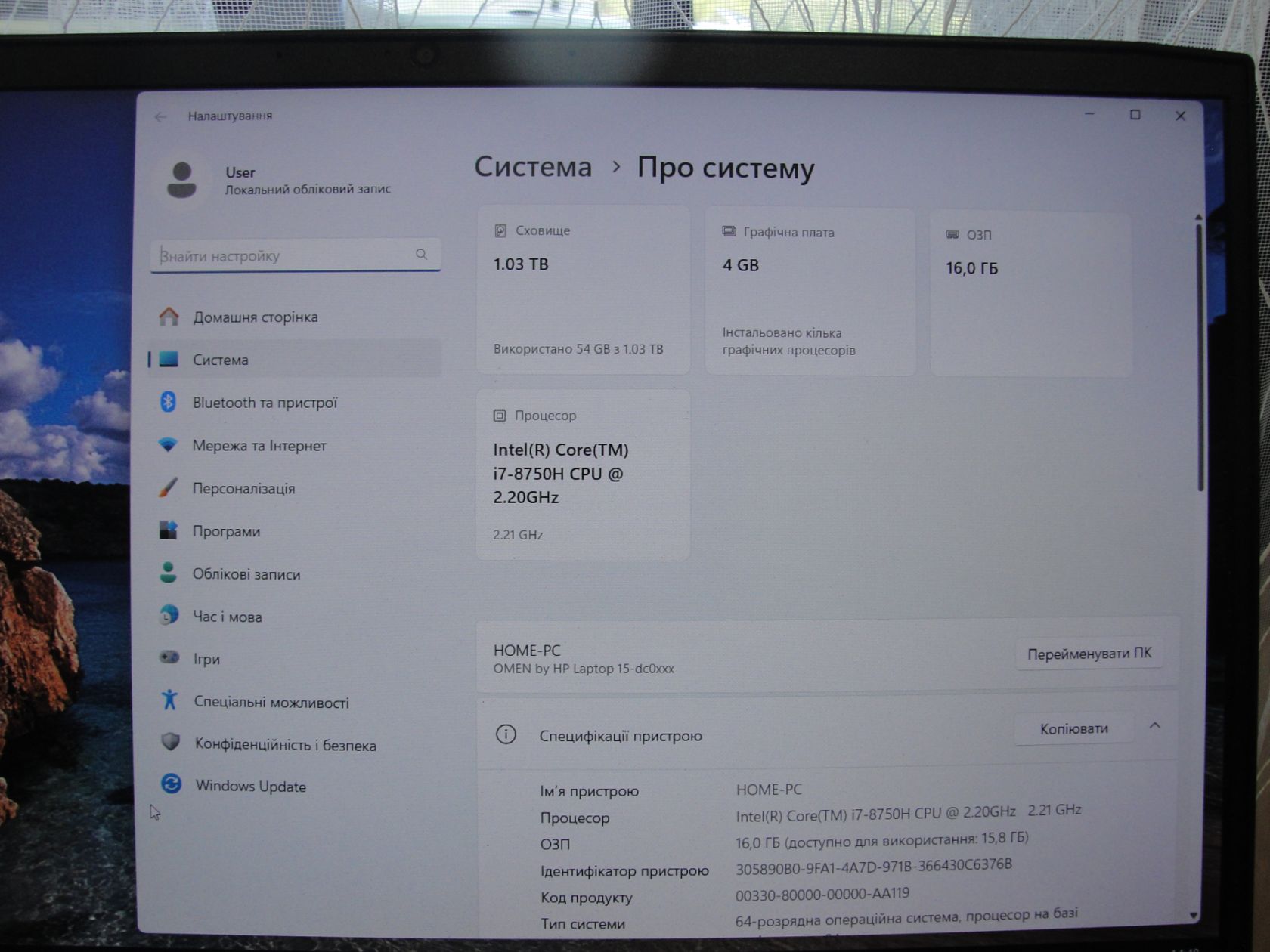Open Облікові записи in the sidebar
This screenshot has width=1270, height=952.
(x=296, y=573)
